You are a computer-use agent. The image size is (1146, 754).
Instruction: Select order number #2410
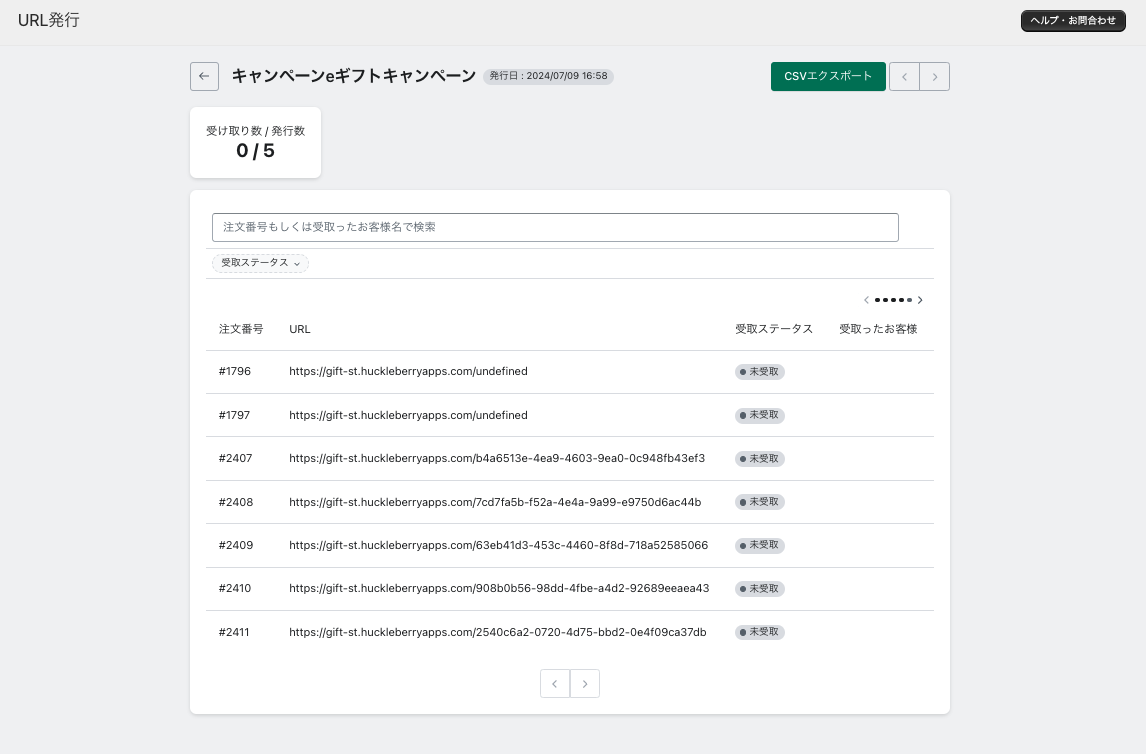[x=235, y=589]
